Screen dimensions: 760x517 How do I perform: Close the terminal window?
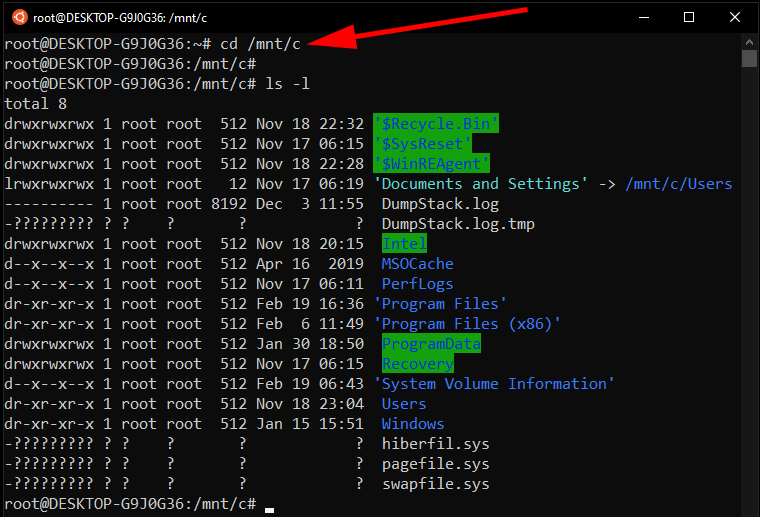734,17
